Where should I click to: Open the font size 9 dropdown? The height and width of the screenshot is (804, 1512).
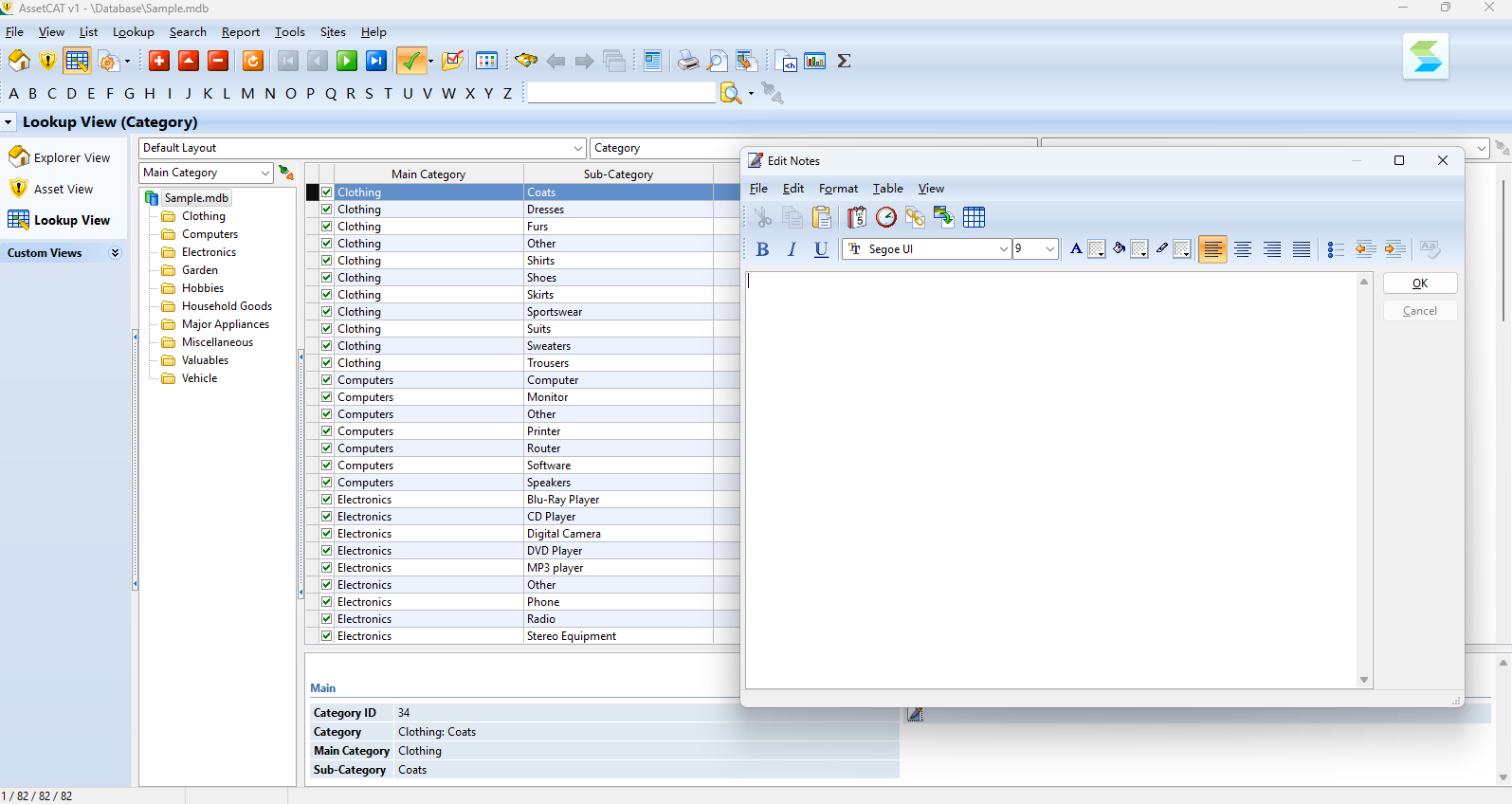1049,249
